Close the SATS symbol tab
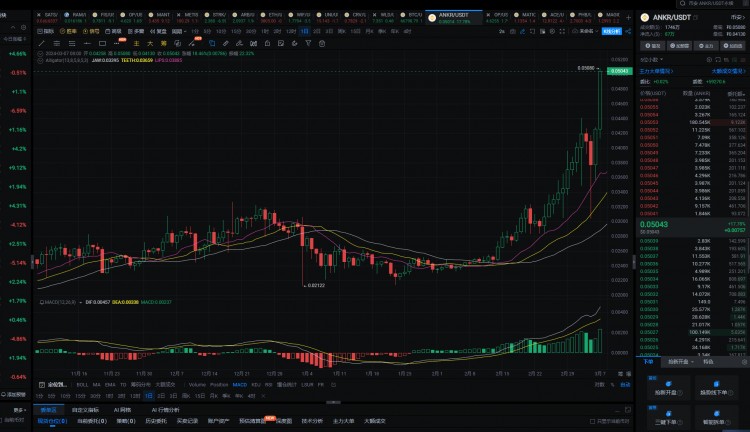Screen dimensions: 750x432 (39, 15)
